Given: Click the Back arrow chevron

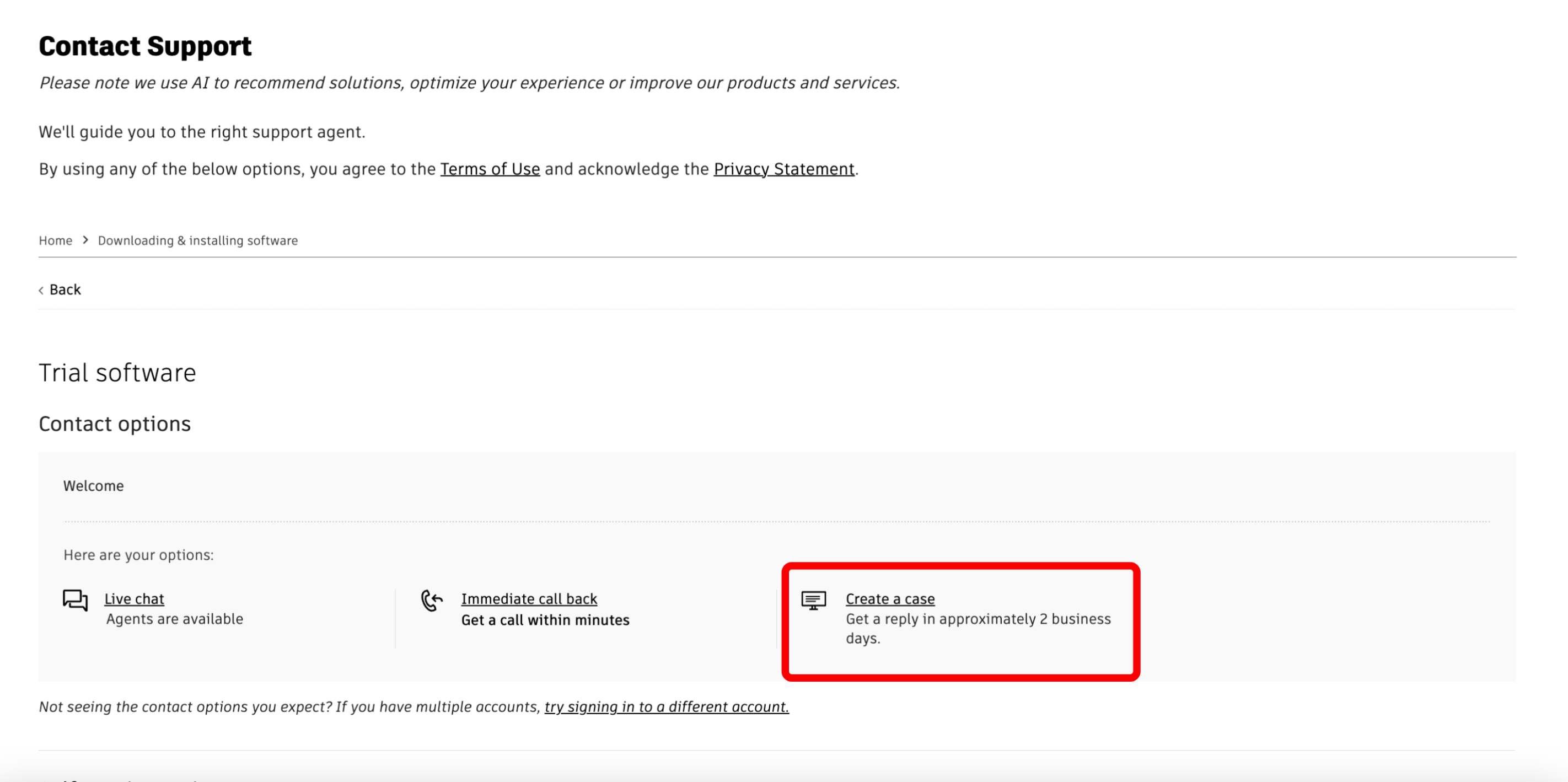Looking at the screenshot, I should [x=41, y=291].
